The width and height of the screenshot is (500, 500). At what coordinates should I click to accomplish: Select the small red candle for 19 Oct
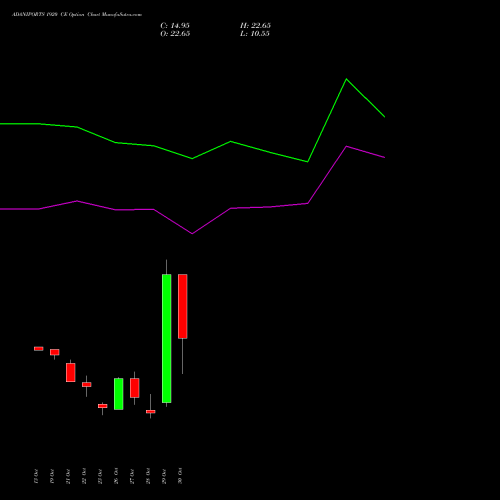click(55, 352)
